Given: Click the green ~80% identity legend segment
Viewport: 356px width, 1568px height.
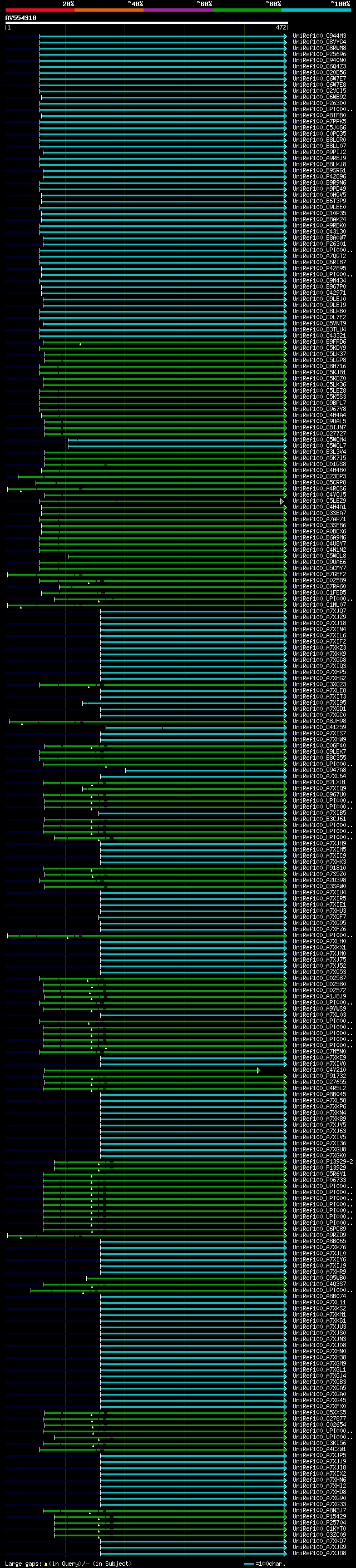Looking at the screenshot, I should (247, 10).
